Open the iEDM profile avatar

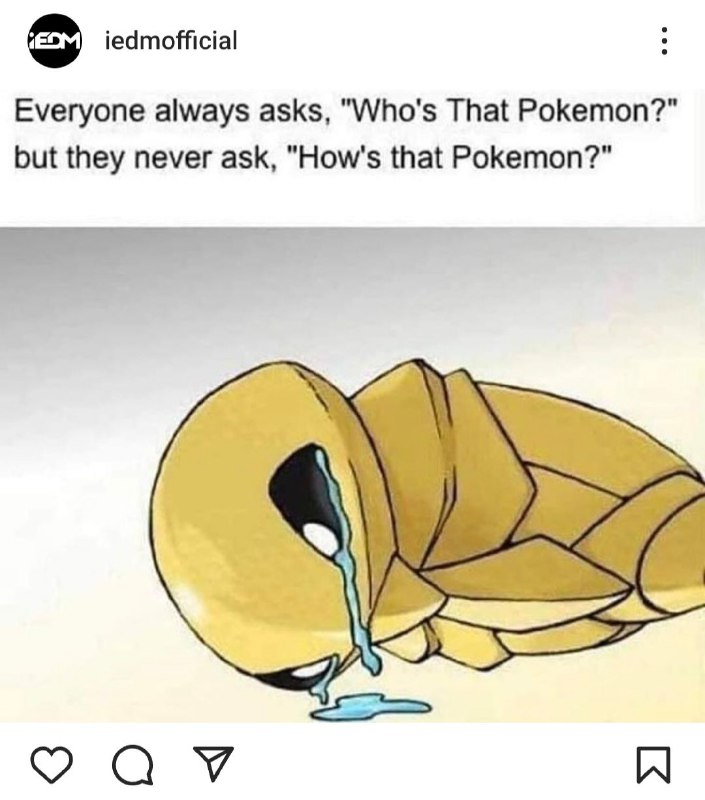tap(54, 41)
